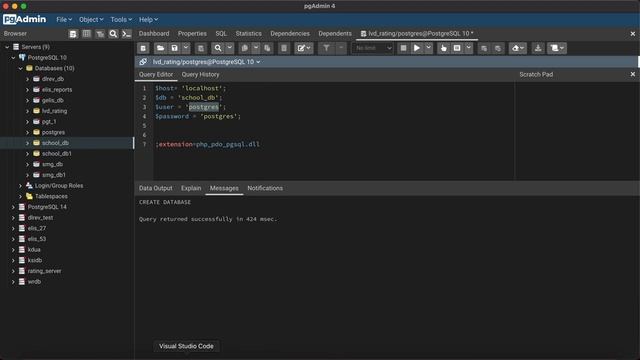Open the File menu
Screen dimensions: 640x360
click(64, 20)
